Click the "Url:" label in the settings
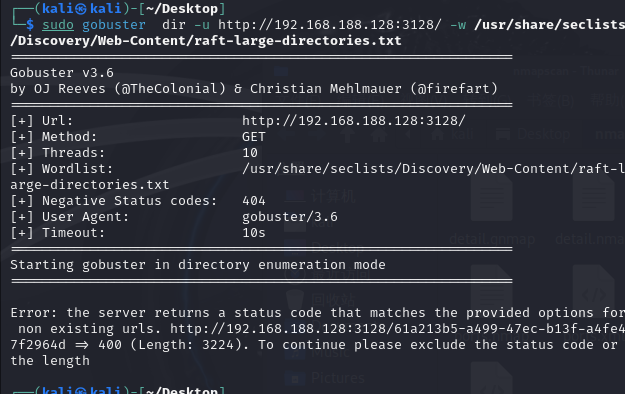Image resolution: width=625 pixels, height=394 pixels. tap(57, 121)
